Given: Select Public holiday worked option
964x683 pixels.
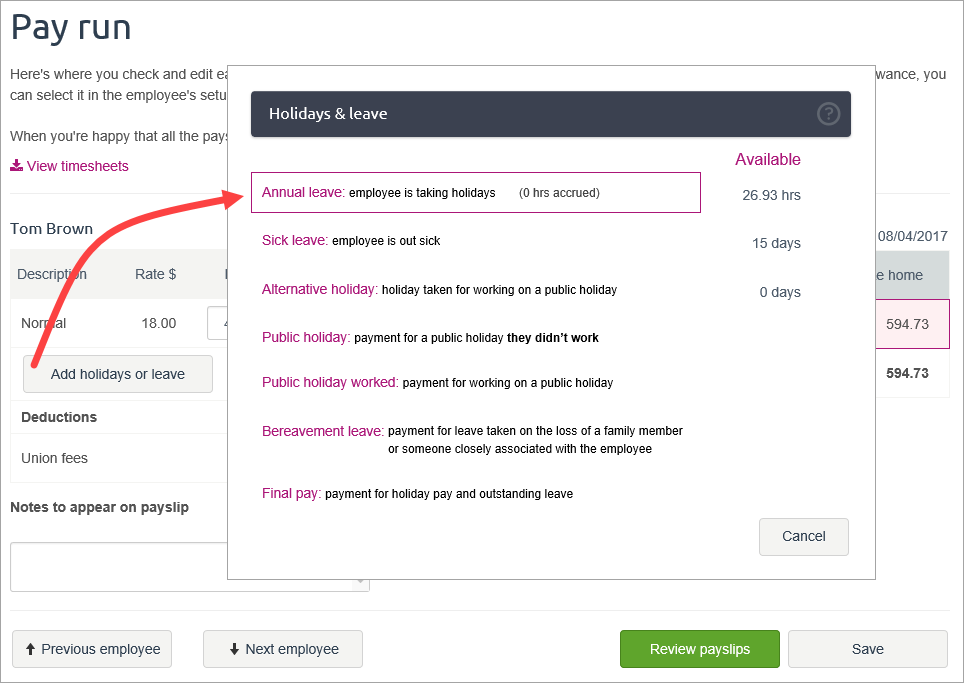Looking at the screenshot, I should tap(329, 382).
